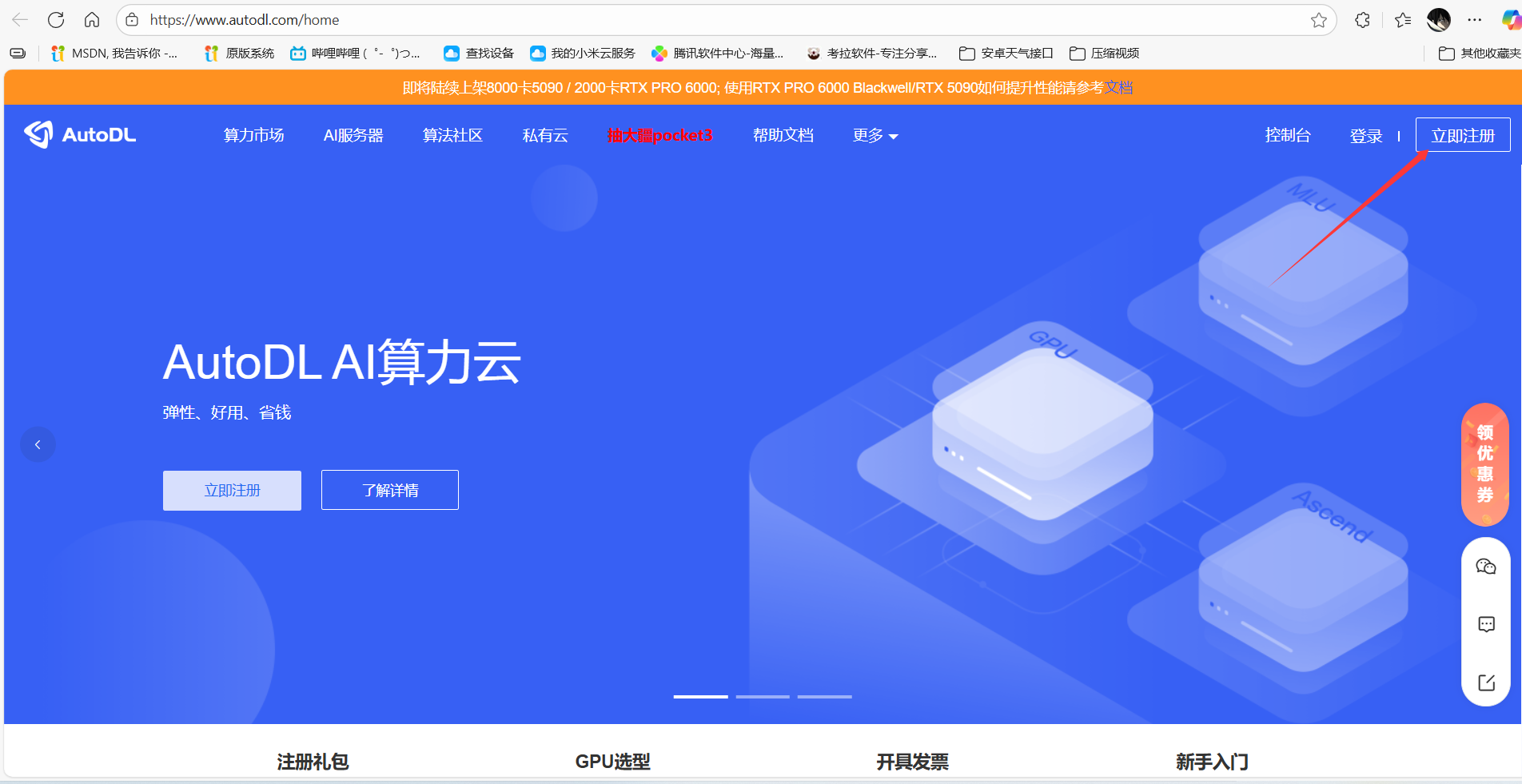The height and width of the screenshot is (784, 1522).
Task: Open the 其他收藏夹 bookmarks folder
Action: [1479, 54]
